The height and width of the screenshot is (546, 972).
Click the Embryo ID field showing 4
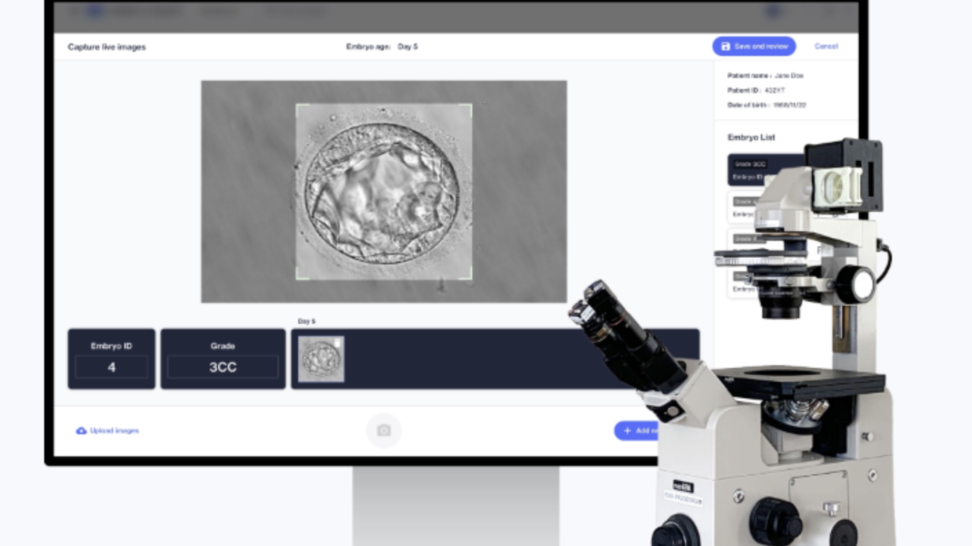tap(111, 367)
